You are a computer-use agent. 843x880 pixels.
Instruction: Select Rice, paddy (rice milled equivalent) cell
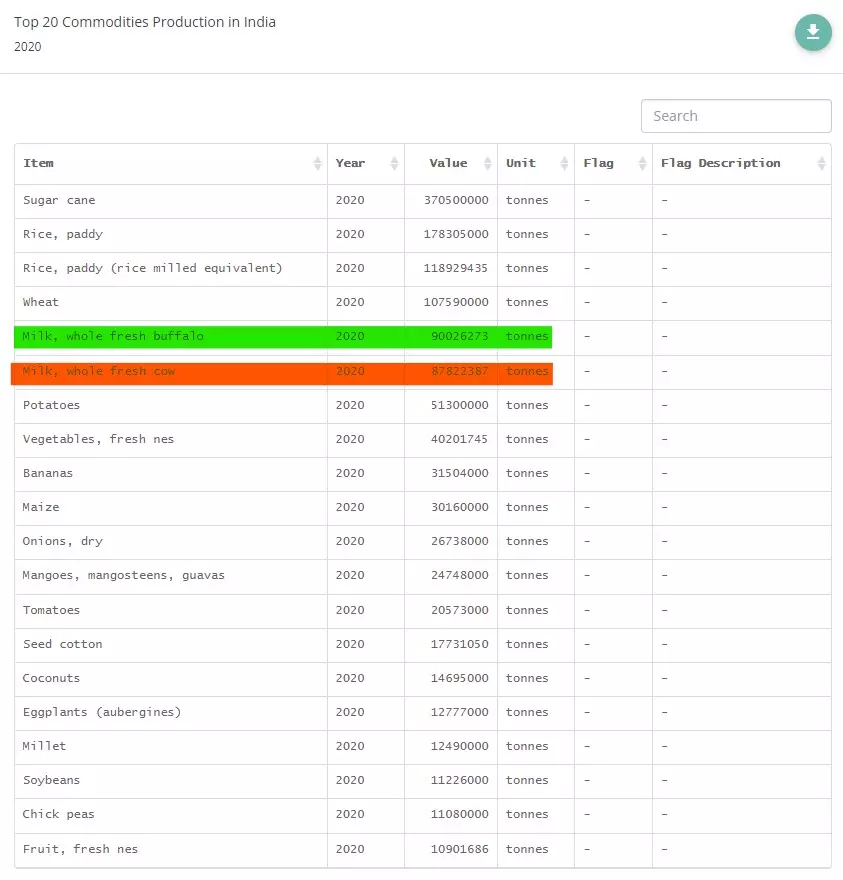click(171, 269)
